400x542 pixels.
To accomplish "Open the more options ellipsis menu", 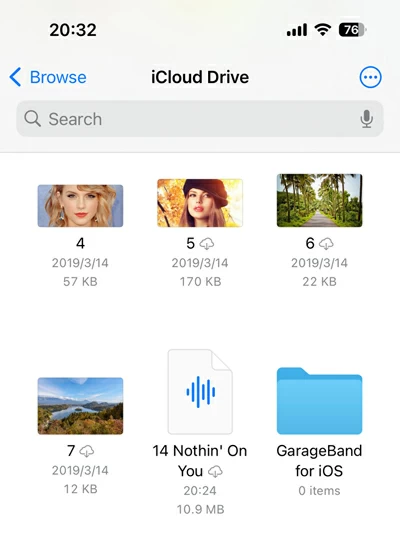I will (370, 77).
